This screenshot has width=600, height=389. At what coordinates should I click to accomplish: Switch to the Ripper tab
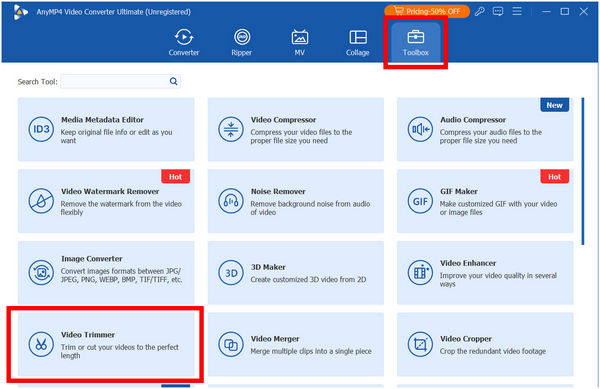pos(241,43)
